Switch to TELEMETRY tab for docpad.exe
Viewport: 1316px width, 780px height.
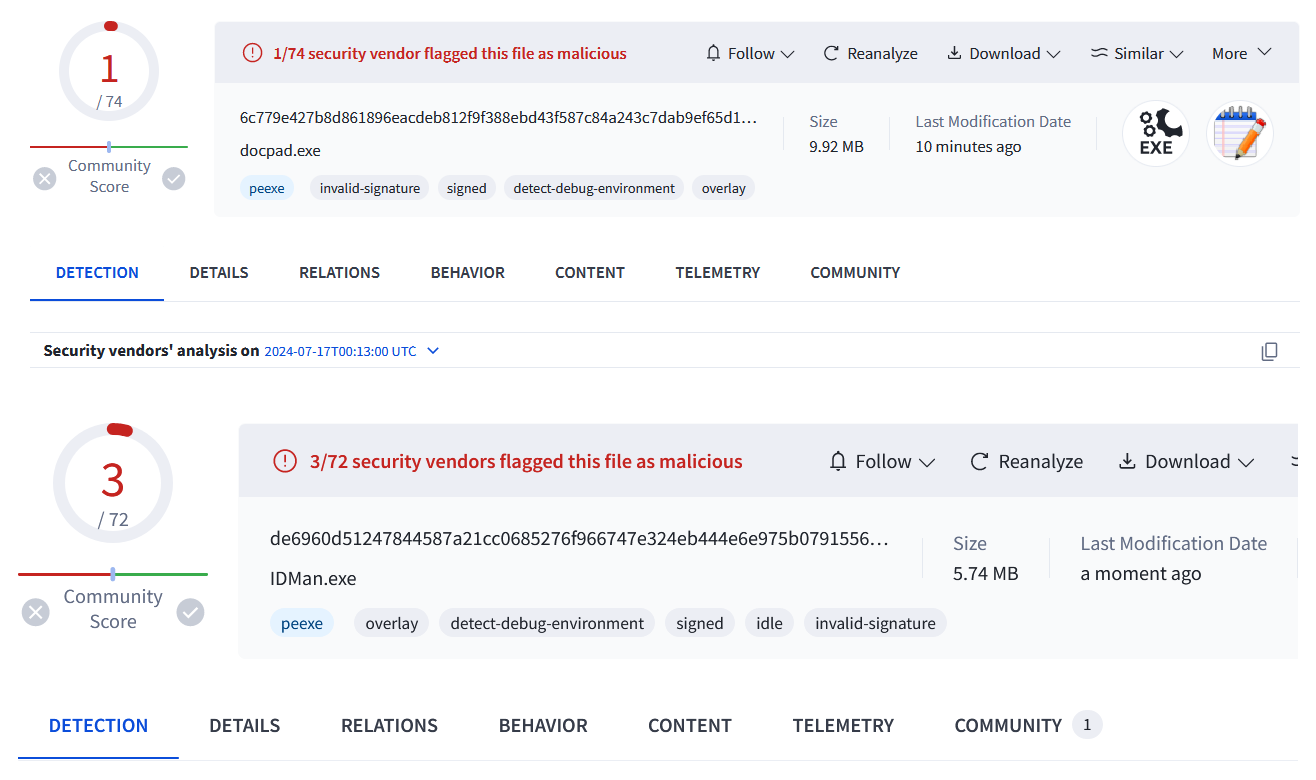click(718, 272)
